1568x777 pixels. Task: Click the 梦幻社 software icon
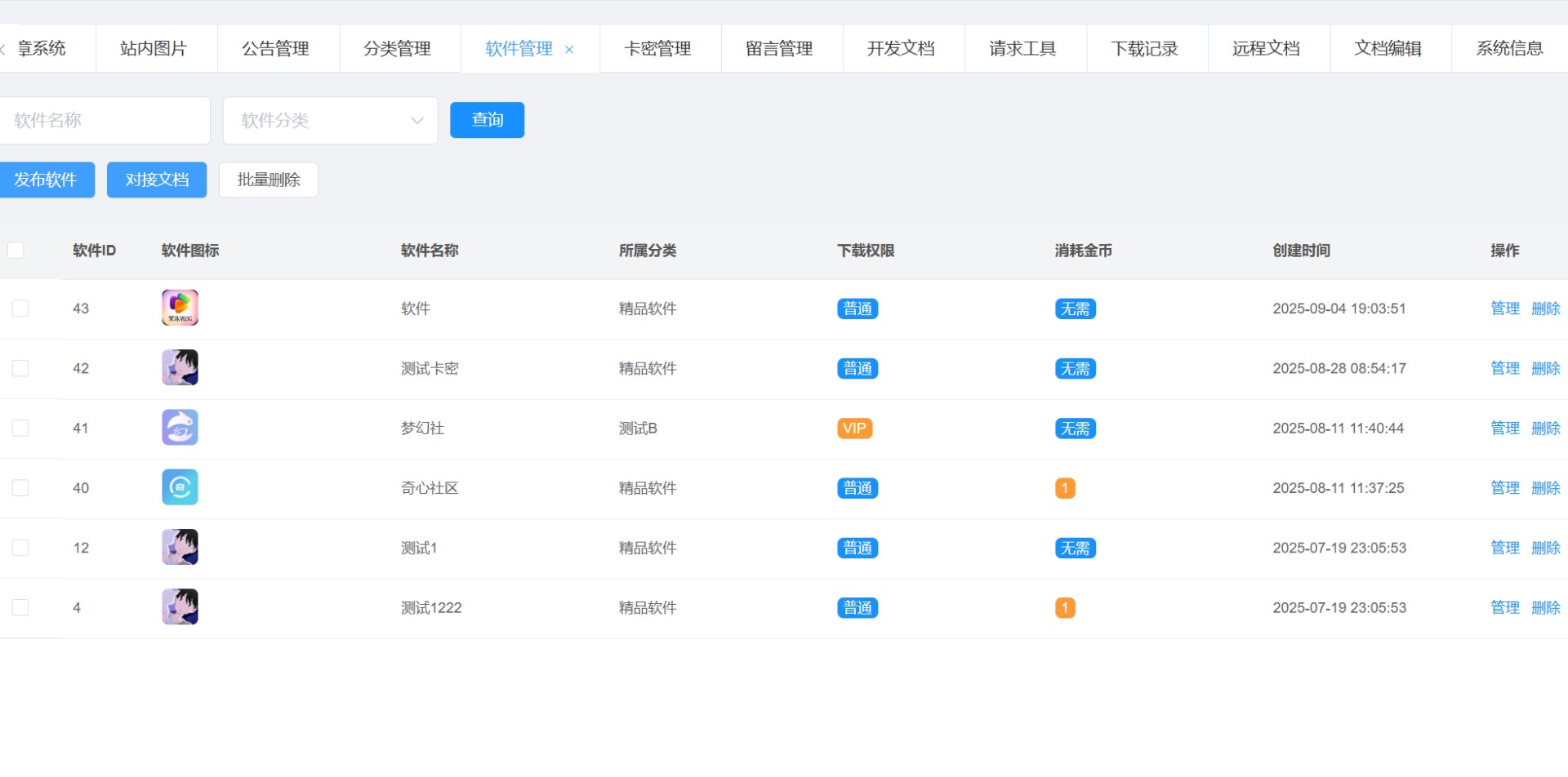(180, 428)
